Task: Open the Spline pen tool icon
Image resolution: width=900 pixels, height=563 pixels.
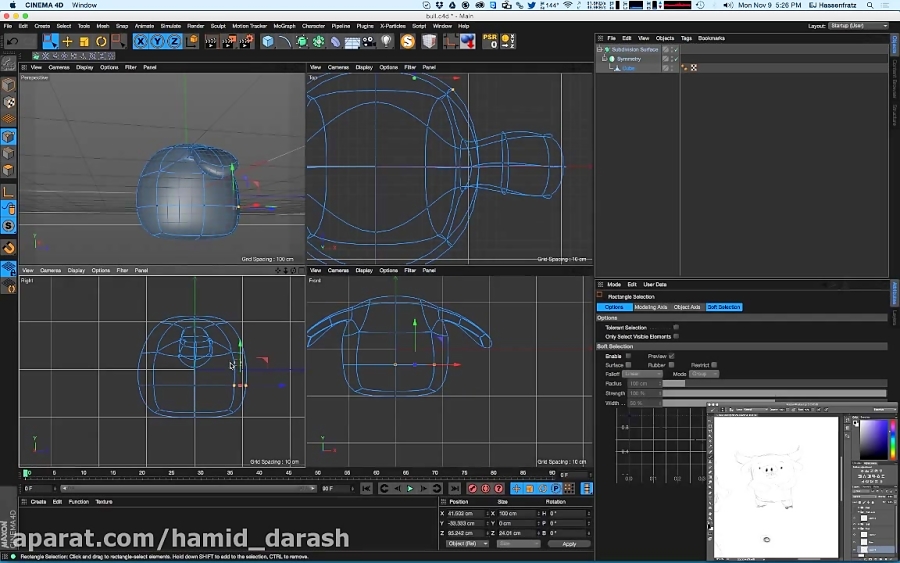Action: click(x=285, y=41)
